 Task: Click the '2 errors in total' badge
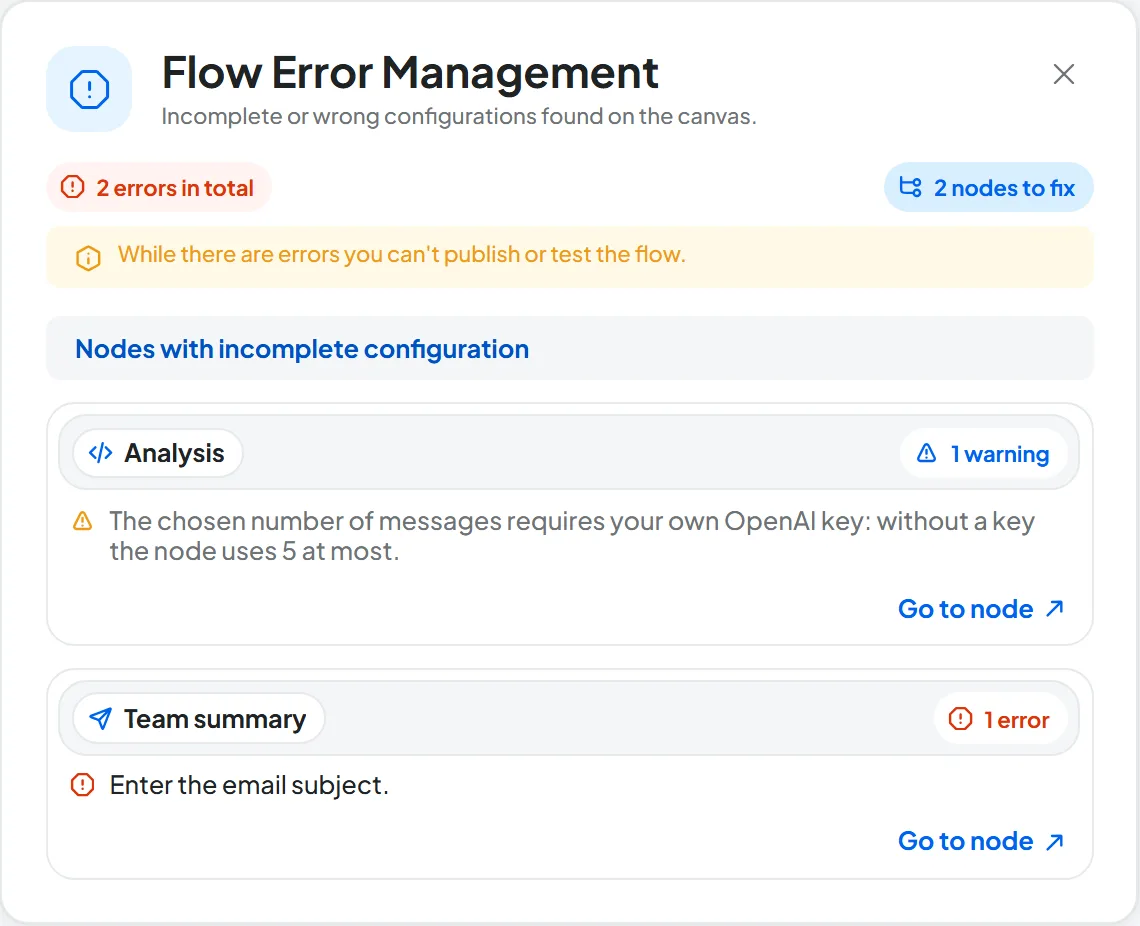point(159,188)
